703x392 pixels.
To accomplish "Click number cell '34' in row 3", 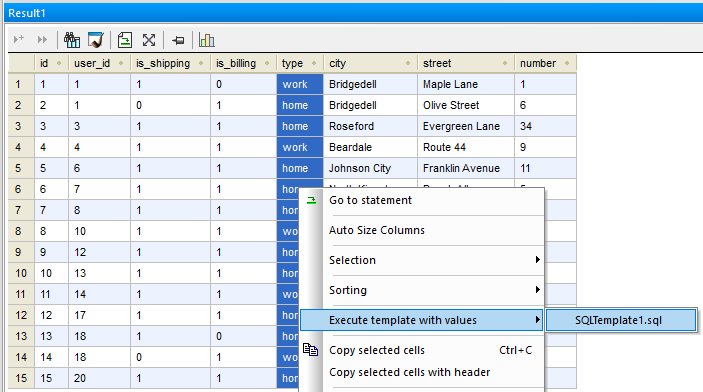I will pos(545,126).
